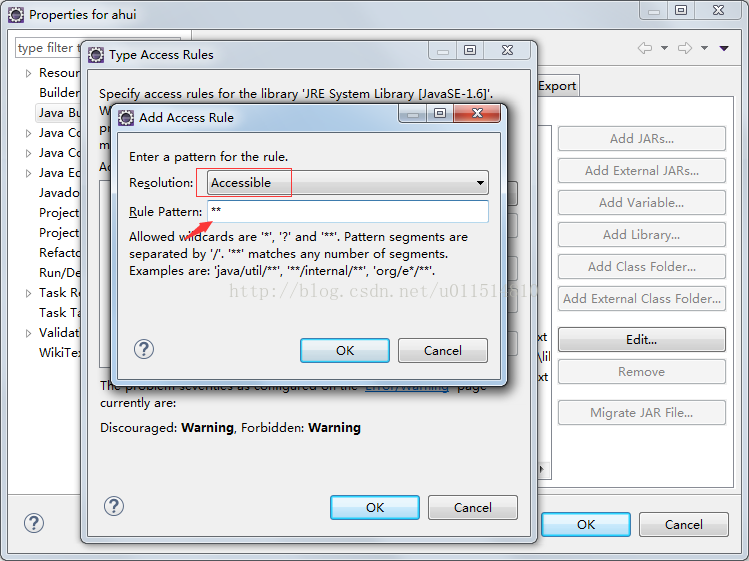Click the forward navigation arrow icon

[685, 48]
